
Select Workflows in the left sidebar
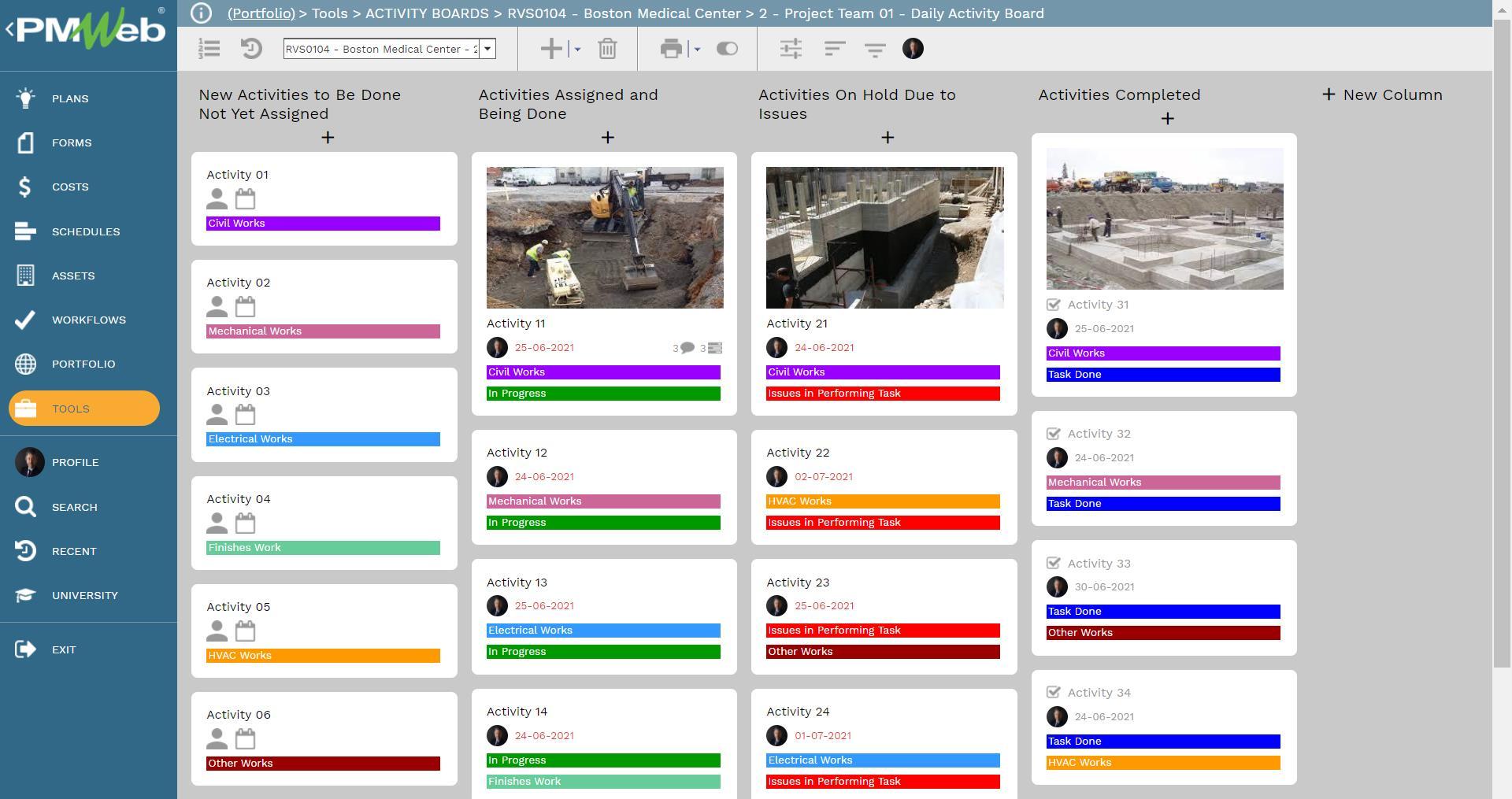[x=88, y=320]
